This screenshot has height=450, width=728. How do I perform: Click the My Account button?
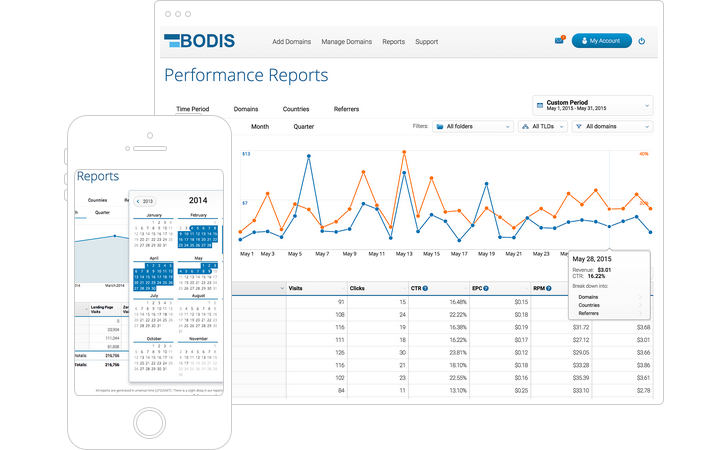click(x=602, y=41)
